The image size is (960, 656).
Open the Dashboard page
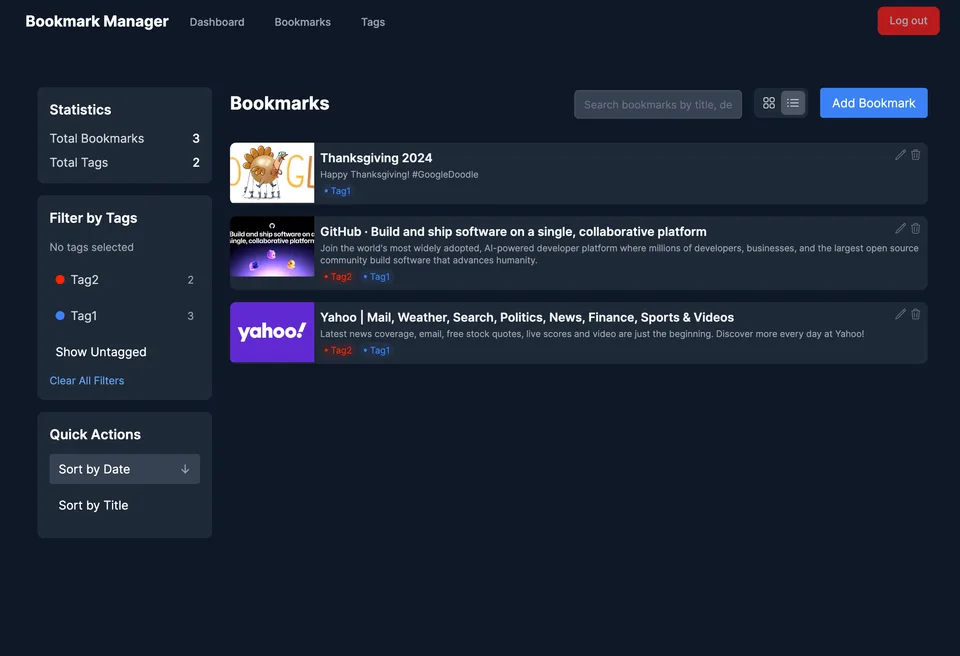coord(217,22)
